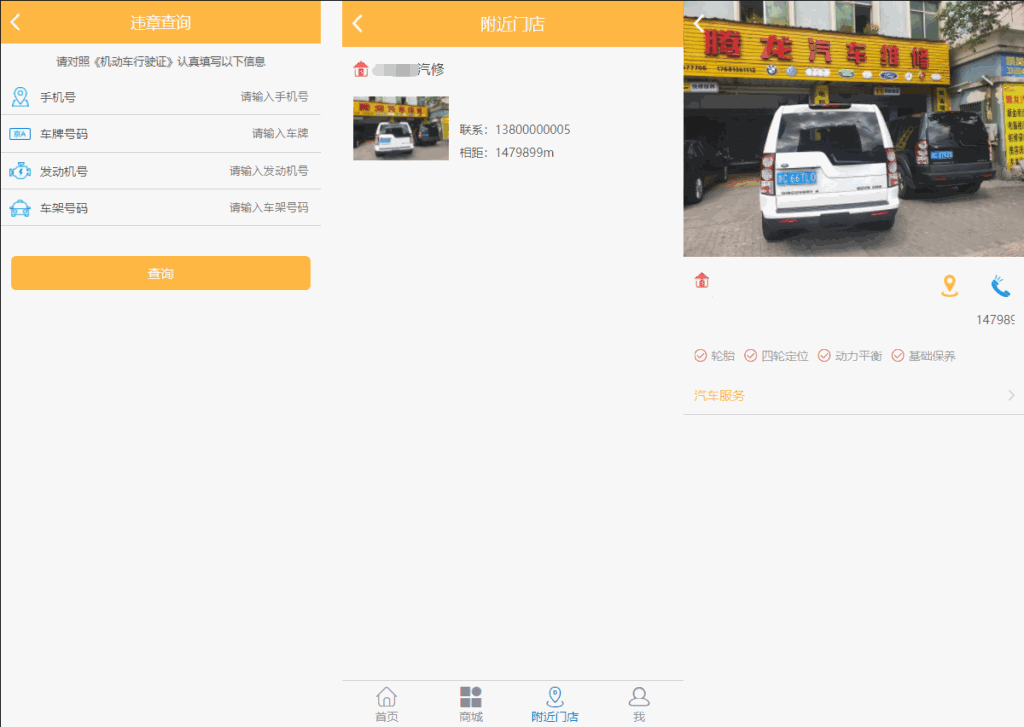Viewport: 1024px width, 727px height.
Task: Select the 手机号 phone icon
Action: point(22,97)
